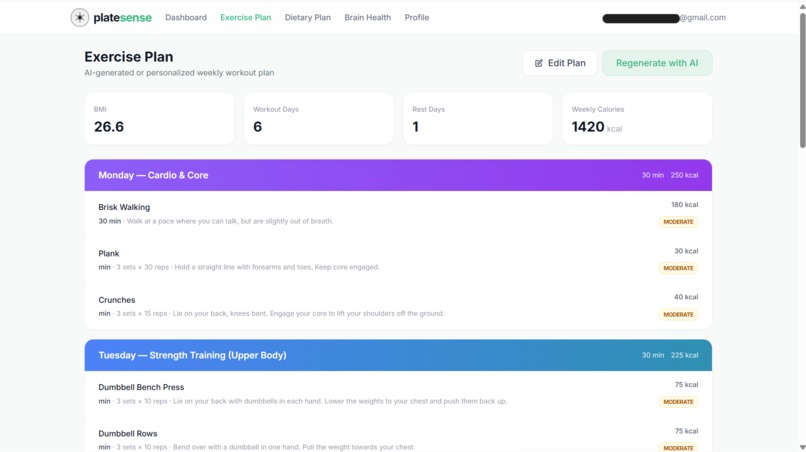806x452 pixels.
Task: Select the Workout Days card
Action: (319, 119)
